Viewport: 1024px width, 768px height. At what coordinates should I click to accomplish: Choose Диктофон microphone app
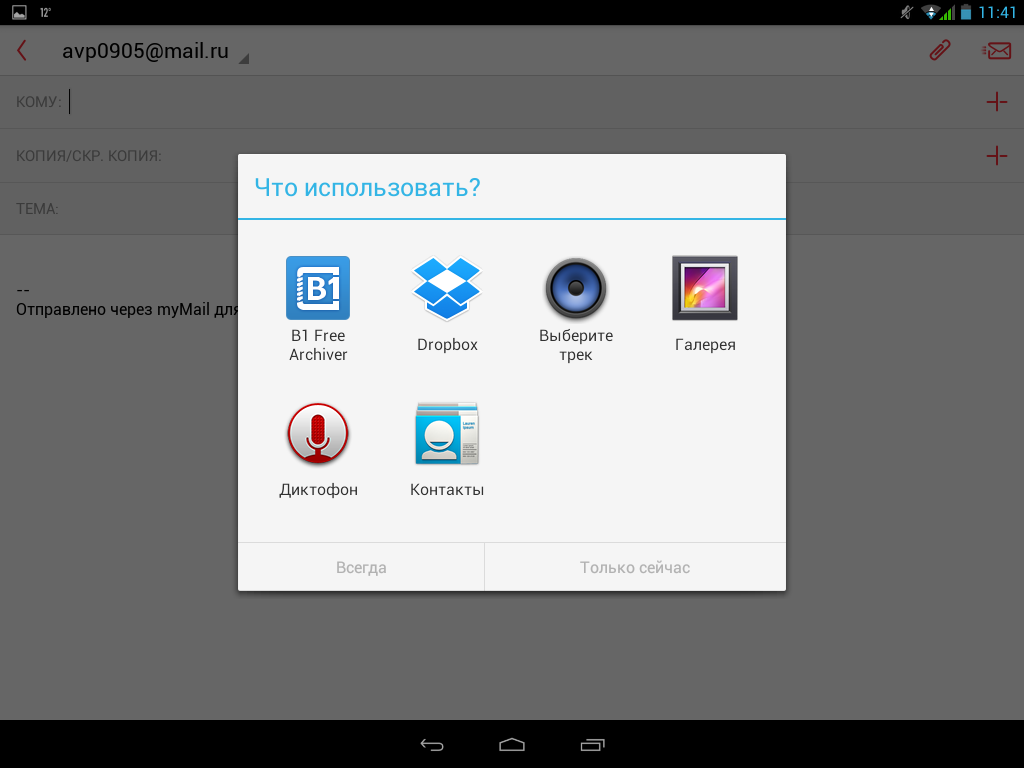click(318, 434)
